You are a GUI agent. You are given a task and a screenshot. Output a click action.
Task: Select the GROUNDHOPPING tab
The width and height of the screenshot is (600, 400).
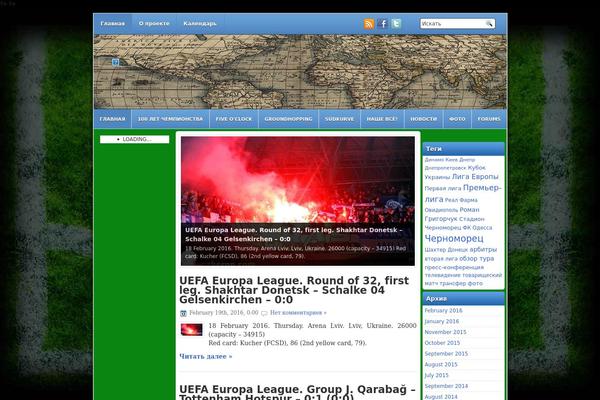pyautogui.click(x=288, y=119)
